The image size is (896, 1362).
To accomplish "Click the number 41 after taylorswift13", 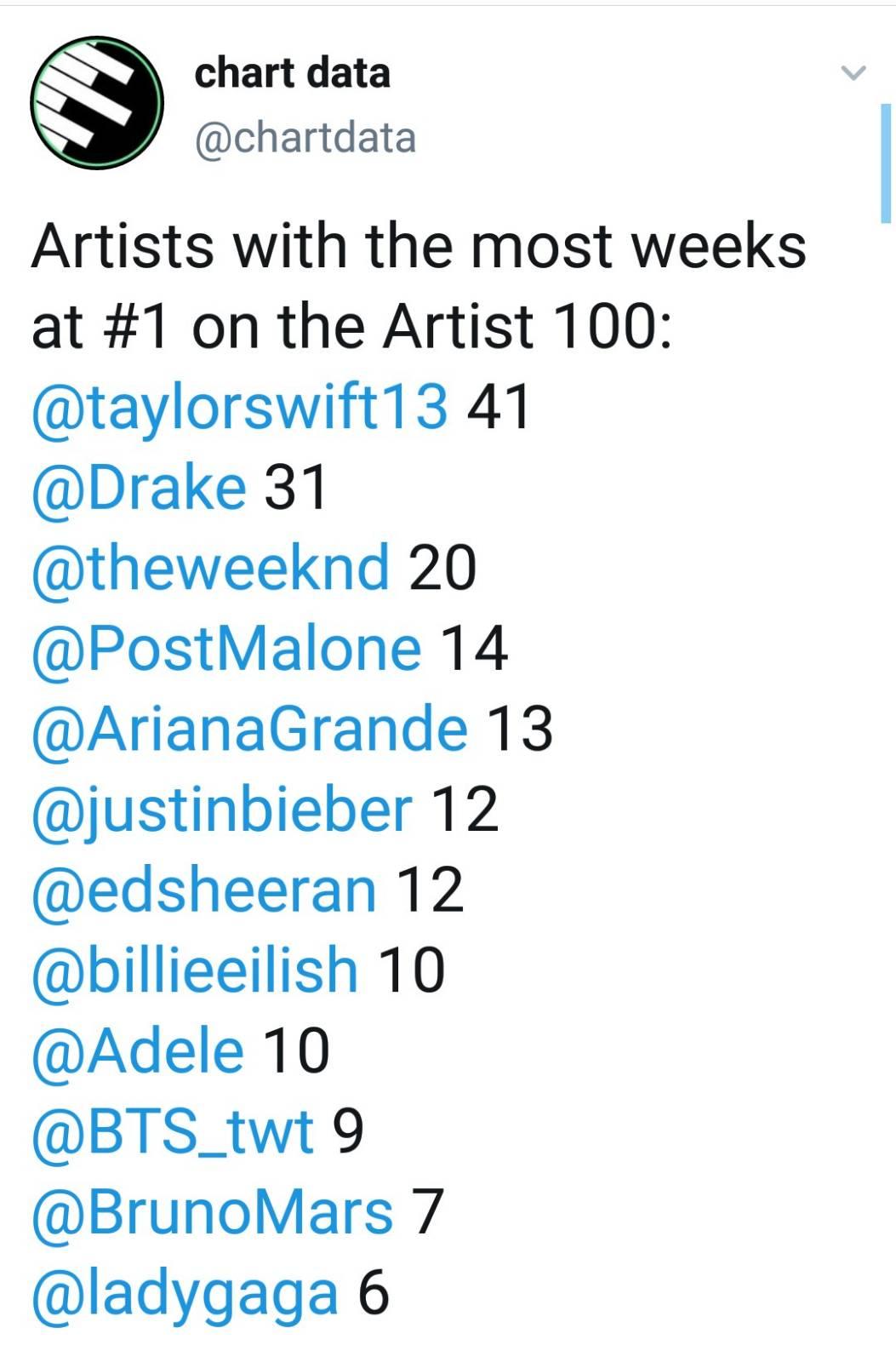I will click(x=499, y=407).
